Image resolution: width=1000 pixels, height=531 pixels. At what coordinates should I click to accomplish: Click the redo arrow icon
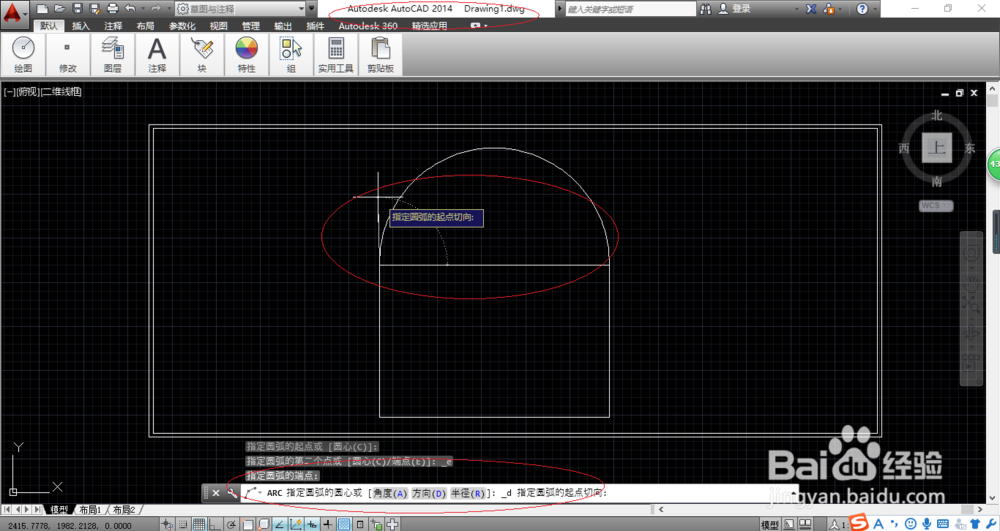tap(156, 9)
